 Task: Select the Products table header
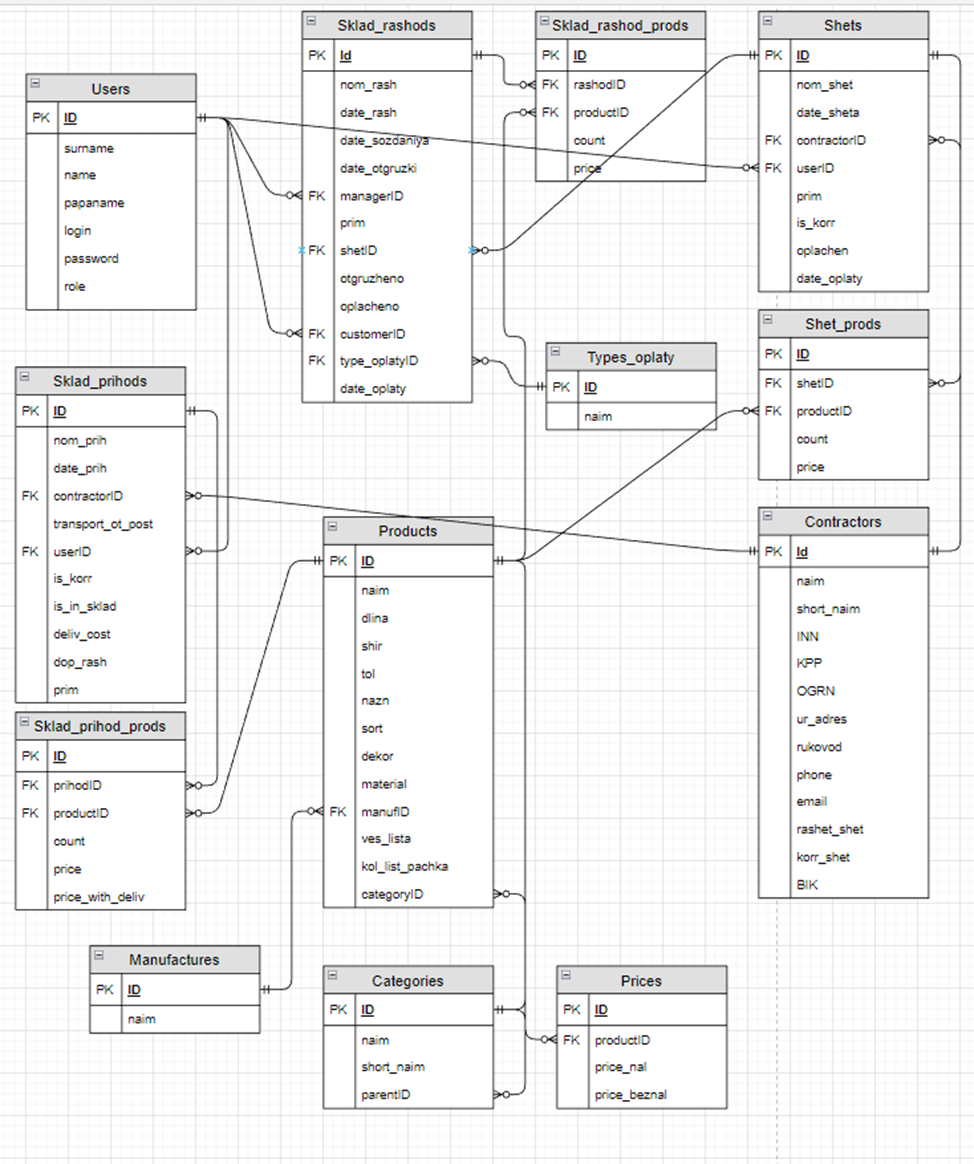[408, 531]
